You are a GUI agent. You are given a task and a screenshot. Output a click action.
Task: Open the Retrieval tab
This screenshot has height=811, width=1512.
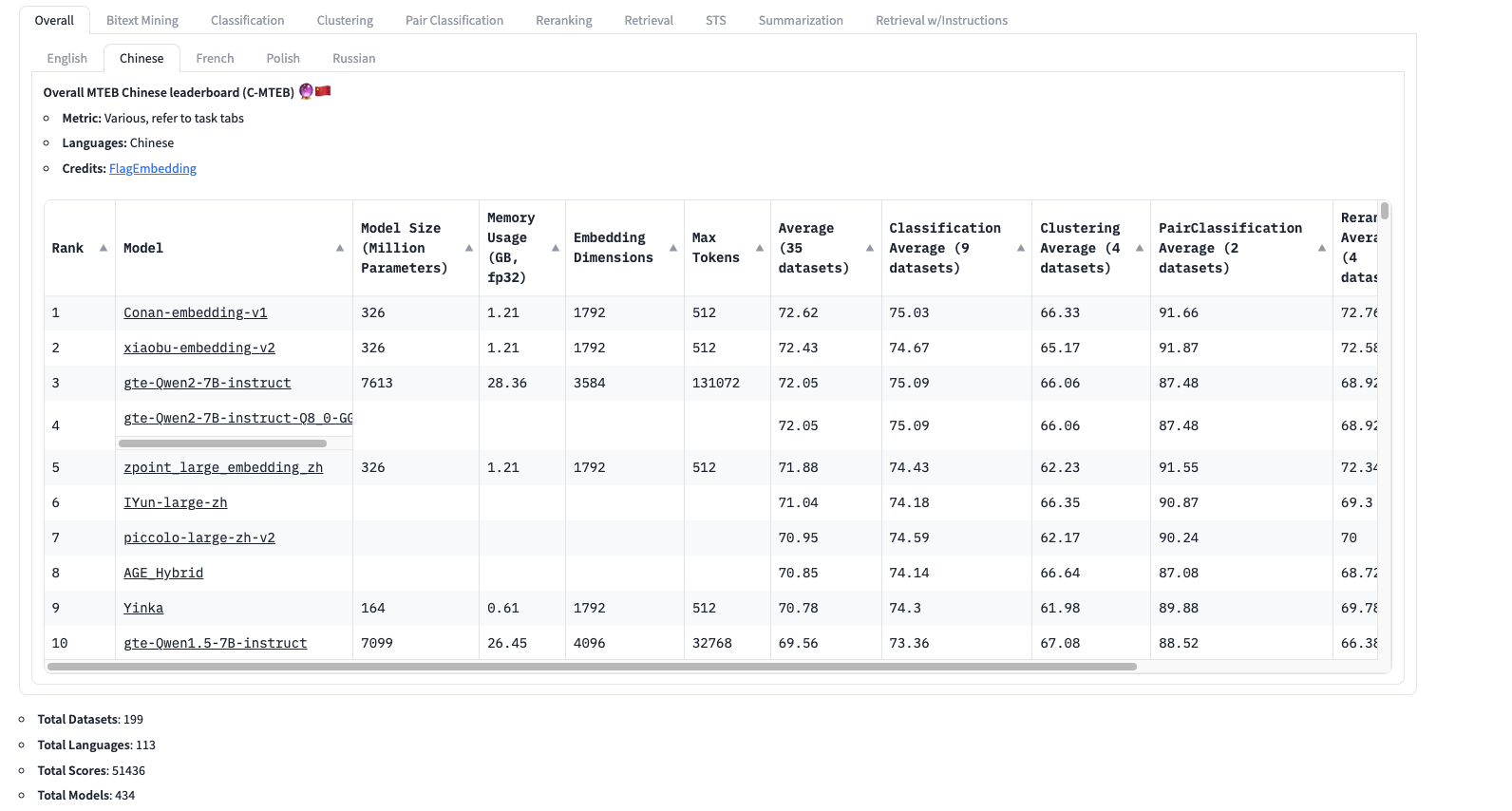click(x=649, y=20)
